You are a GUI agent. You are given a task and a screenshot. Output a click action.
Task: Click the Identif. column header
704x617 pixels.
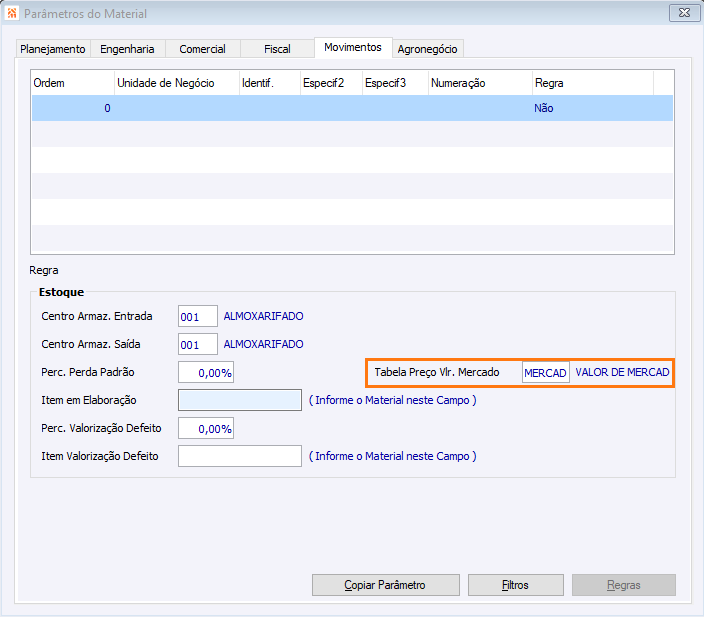coord(270,83)
